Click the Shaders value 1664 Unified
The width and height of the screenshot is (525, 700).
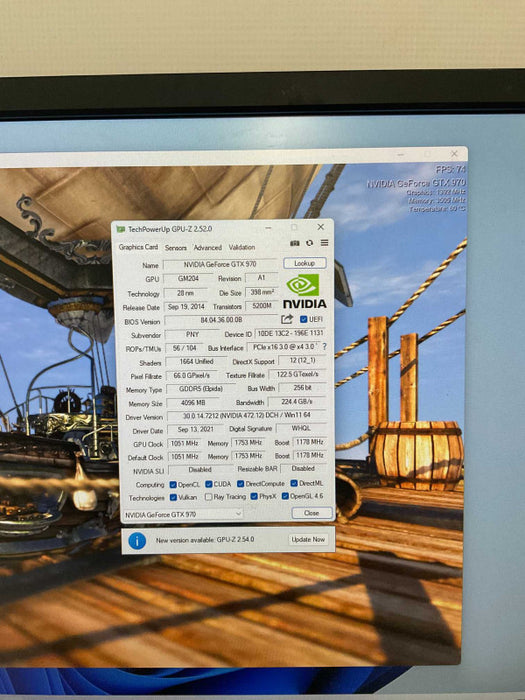197,362
